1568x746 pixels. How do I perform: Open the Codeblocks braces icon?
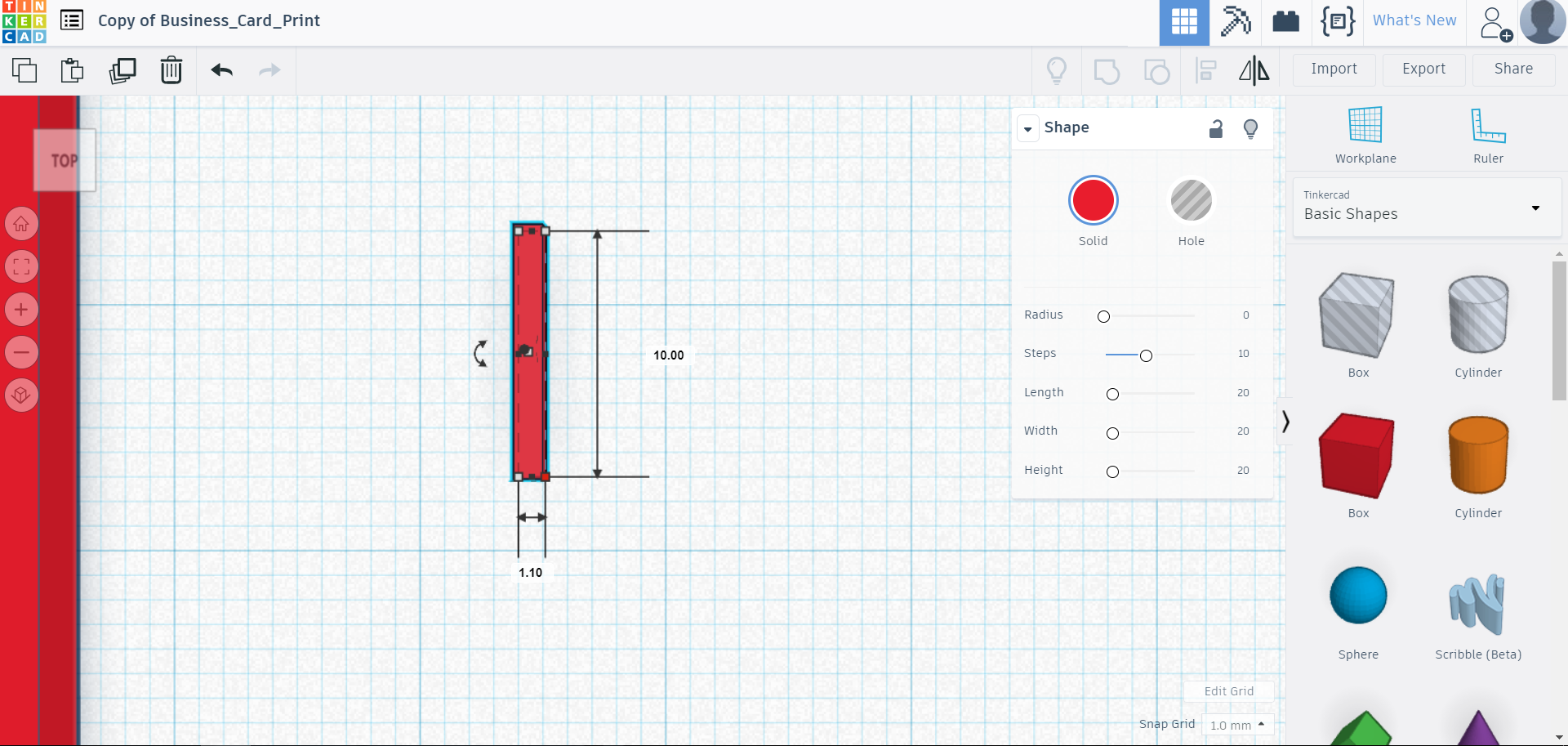point(1338,21)
